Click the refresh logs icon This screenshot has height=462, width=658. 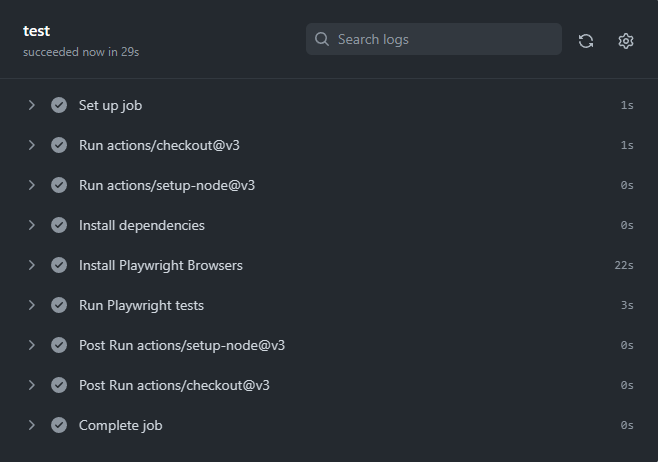pos(586,41)
